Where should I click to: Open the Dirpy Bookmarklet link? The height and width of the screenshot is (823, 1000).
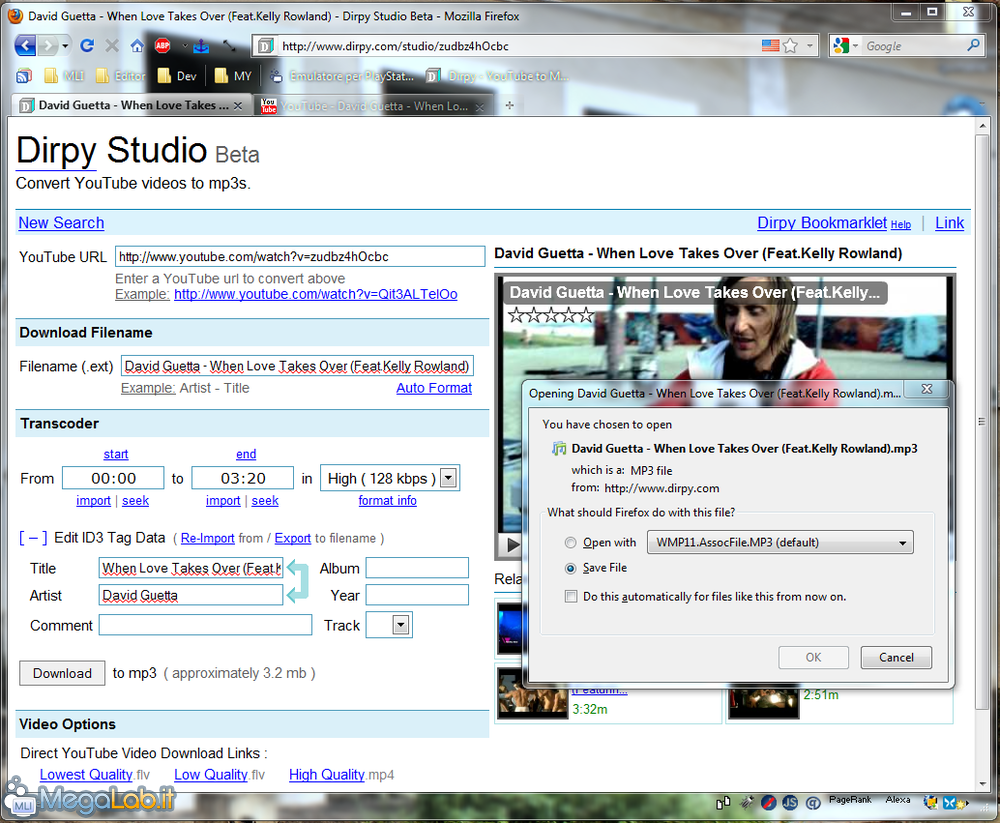[822, 223]
